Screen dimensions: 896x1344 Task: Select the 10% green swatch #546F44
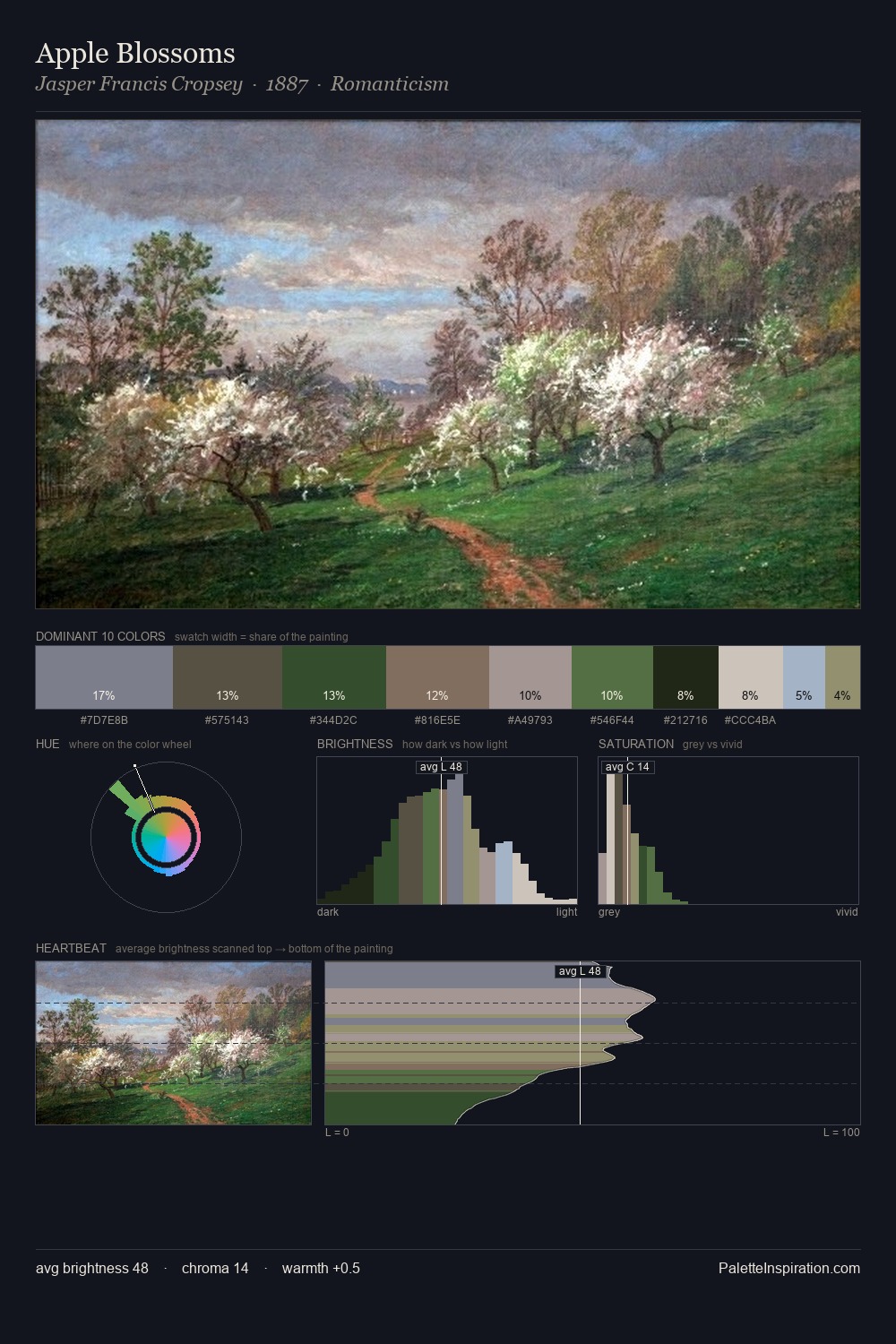pyautogui.click(x=612, y=677)
